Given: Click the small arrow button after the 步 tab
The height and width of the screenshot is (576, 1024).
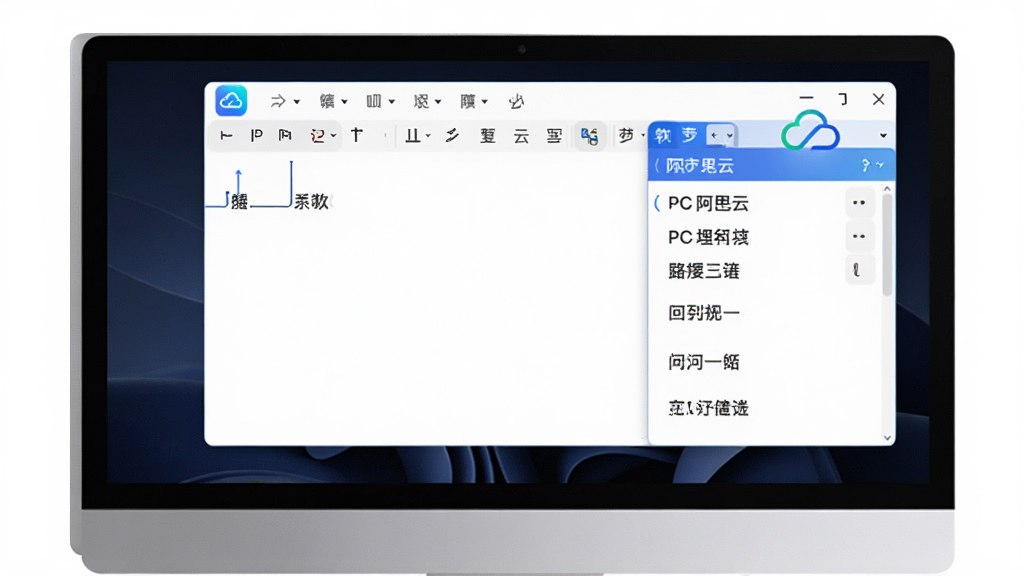Looking at the screenshot, I should click(722, 135).
